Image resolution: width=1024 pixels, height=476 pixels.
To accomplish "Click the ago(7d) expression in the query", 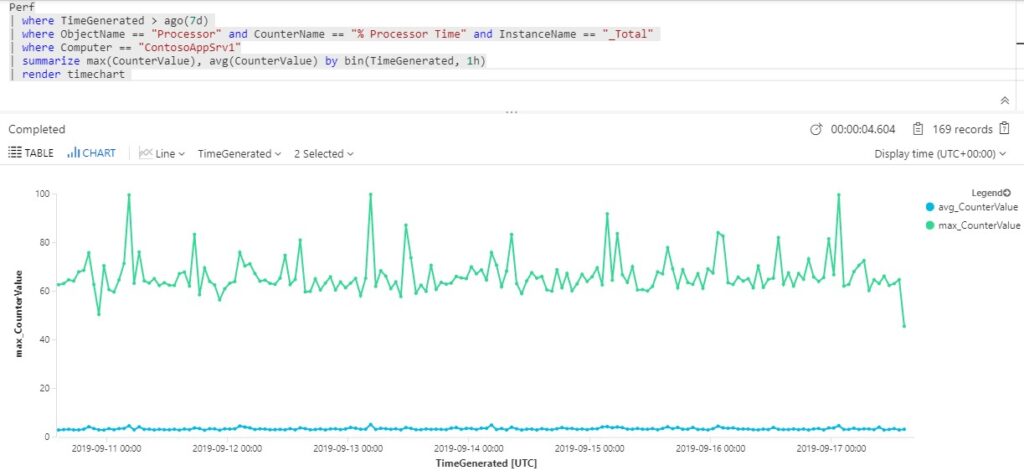I will 184,20.
